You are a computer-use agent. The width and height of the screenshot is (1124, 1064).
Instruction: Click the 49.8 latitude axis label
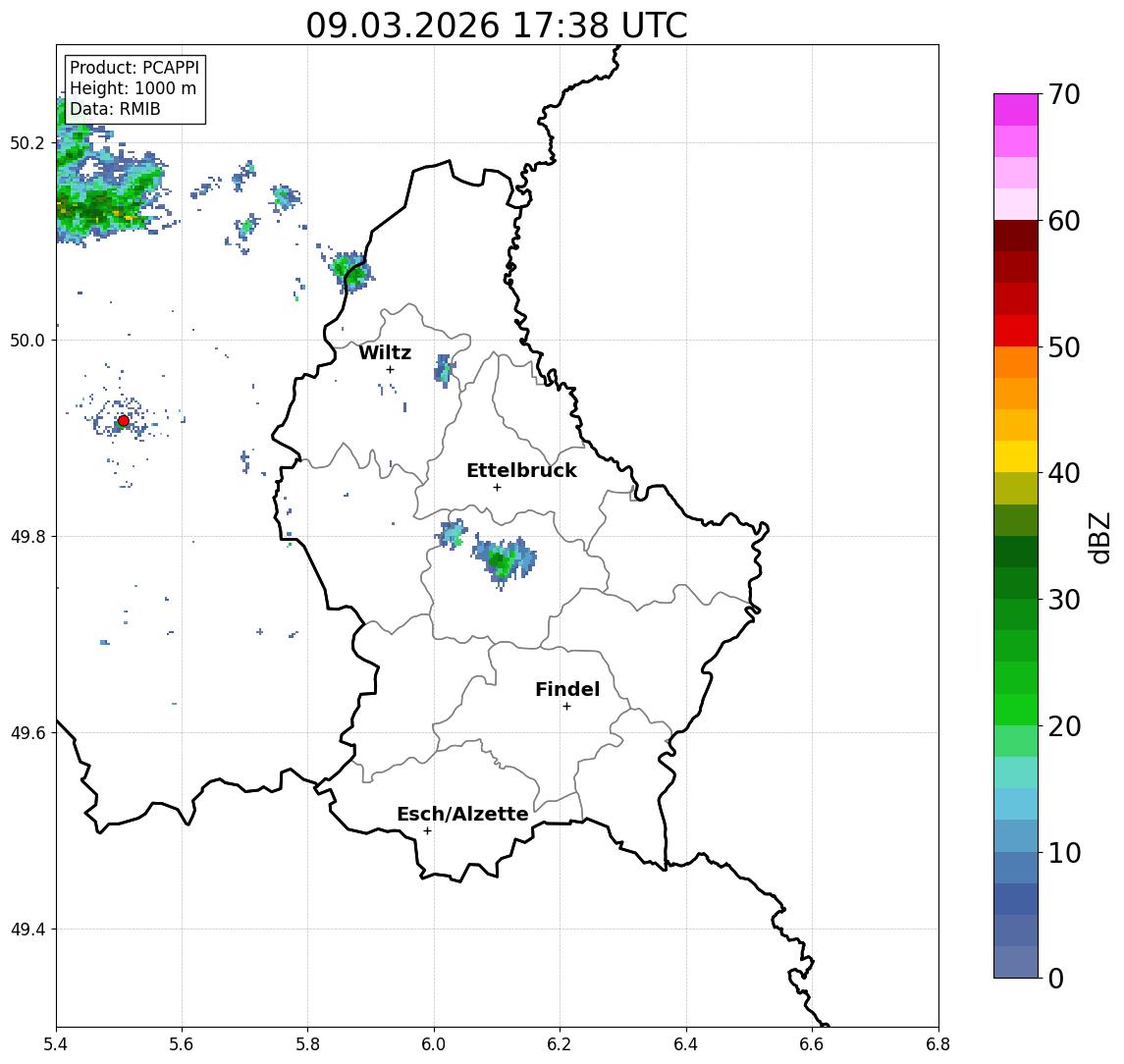pyautogui.click(x=27, y=536)
